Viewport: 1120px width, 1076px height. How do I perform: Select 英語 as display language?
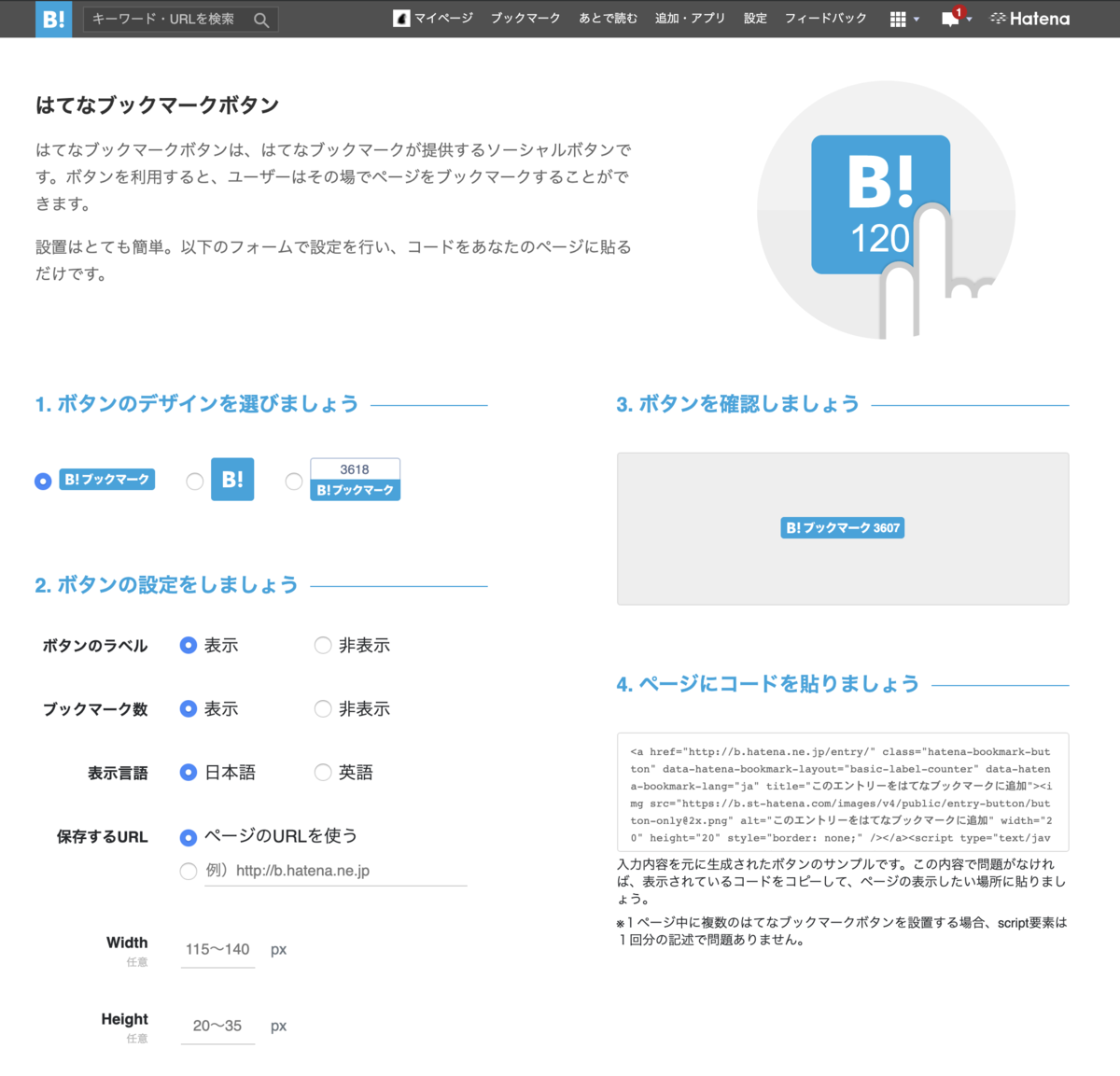point(323,772)
